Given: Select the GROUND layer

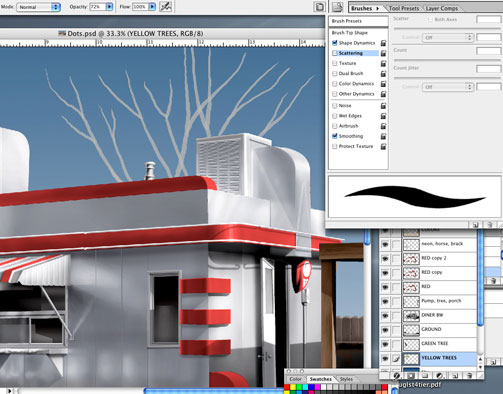Looking at the screenshot, I should 439,330.
